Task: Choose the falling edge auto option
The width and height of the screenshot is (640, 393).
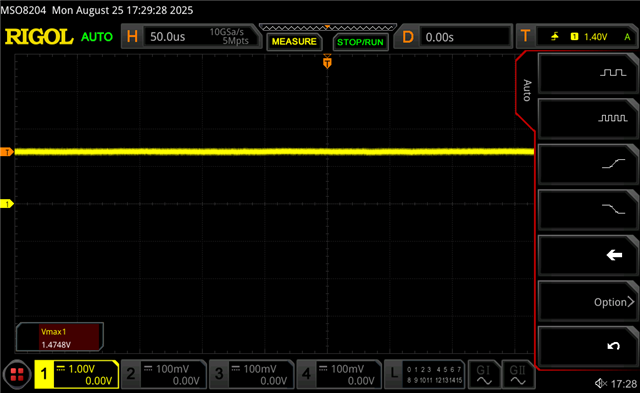Action: [588, 210]
